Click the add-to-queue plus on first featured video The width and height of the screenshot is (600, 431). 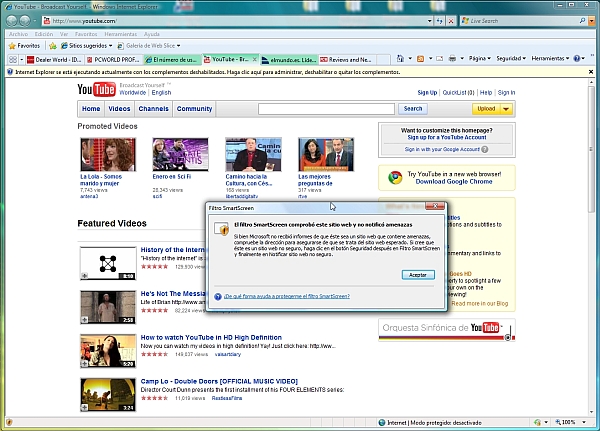point(85,276)
